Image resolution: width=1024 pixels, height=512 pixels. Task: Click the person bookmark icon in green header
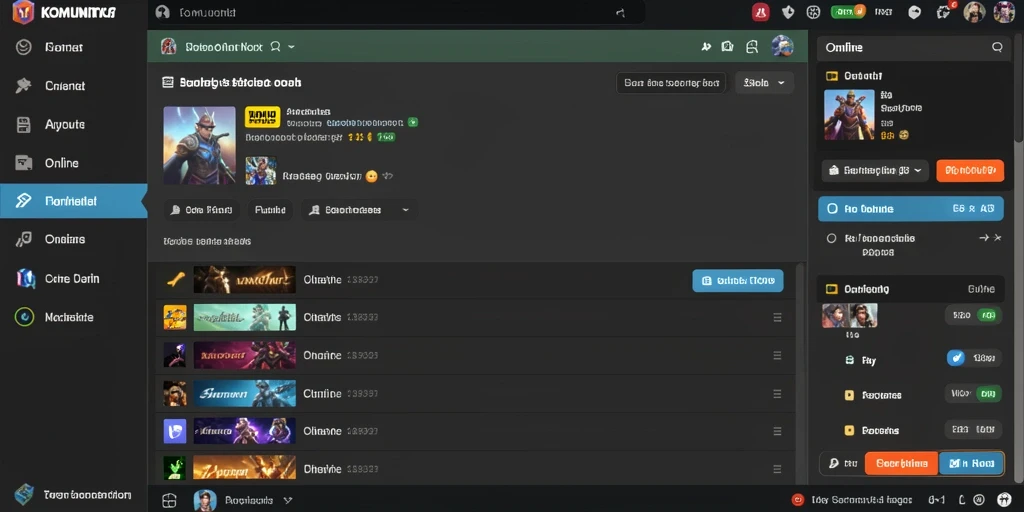click(x=752, y=46)
